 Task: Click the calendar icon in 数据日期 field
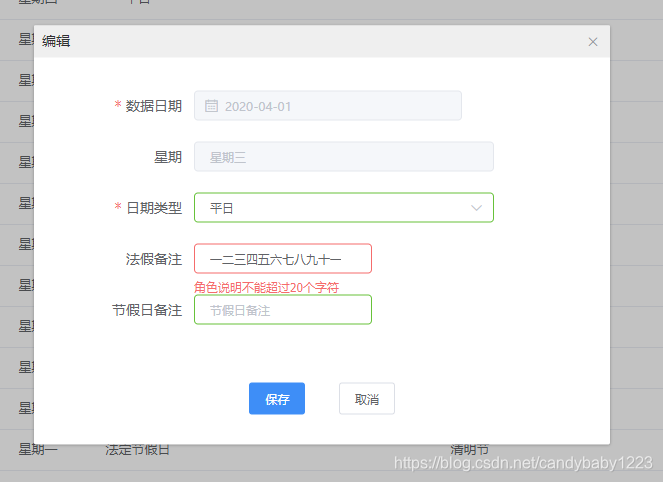point(211,106)
